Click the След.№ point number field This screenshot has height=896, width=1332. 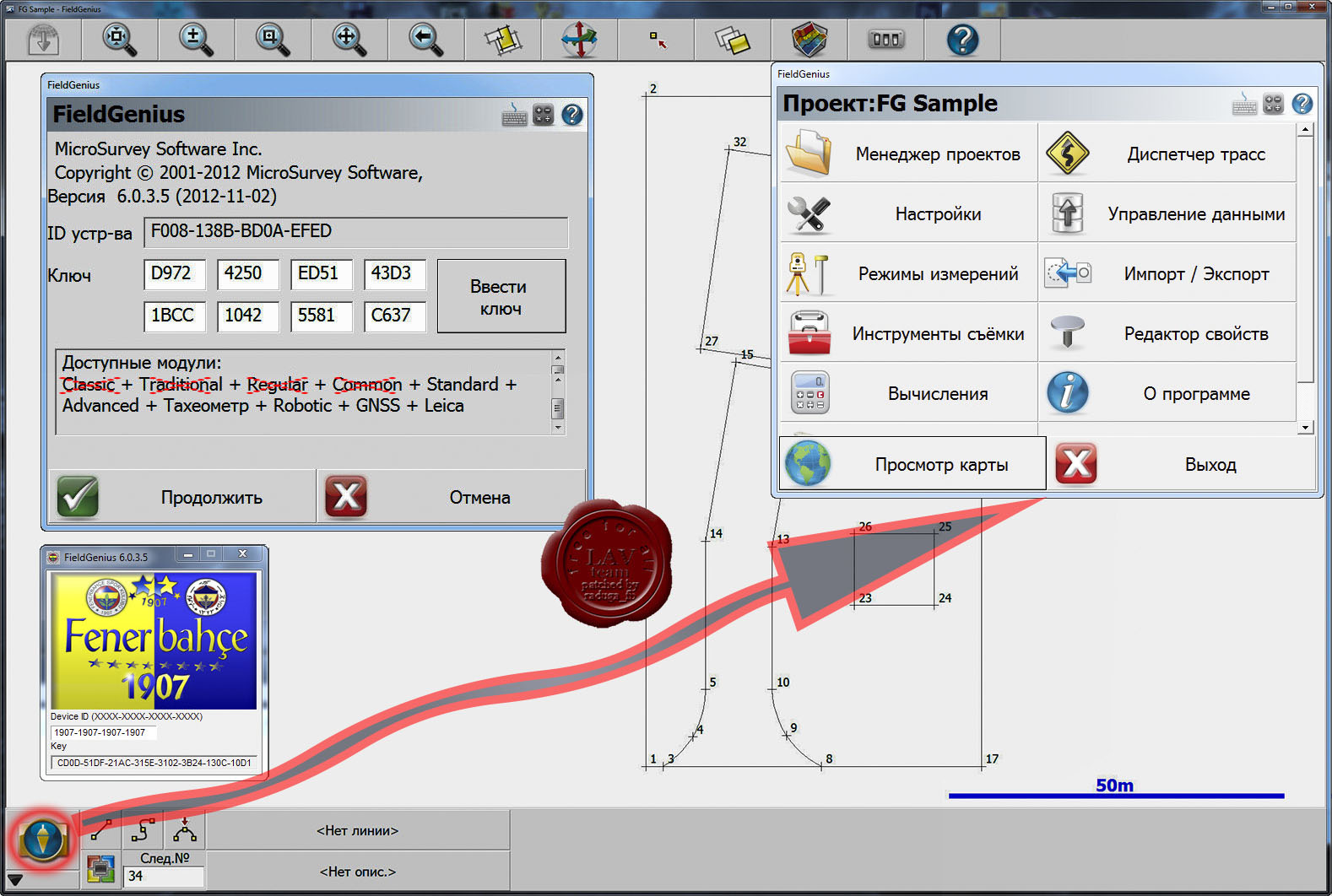coord(164,877)
